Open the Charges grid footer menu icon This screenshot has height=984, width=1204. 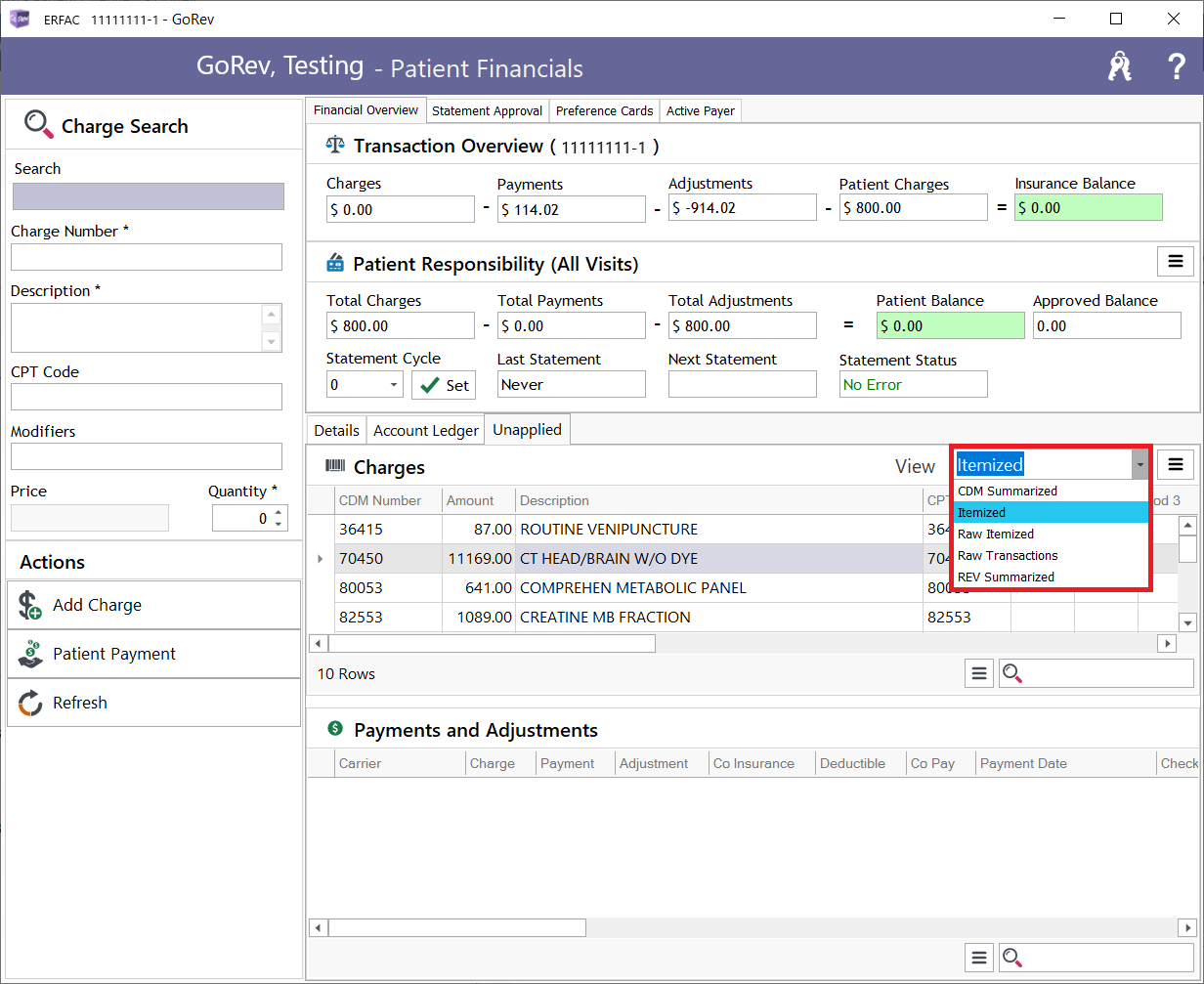click(979, 673)
